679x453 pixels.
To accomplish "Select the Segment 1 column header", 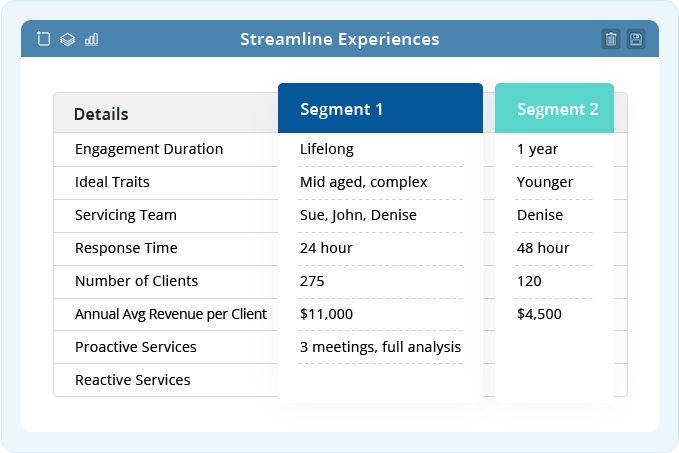I will 380,108.
